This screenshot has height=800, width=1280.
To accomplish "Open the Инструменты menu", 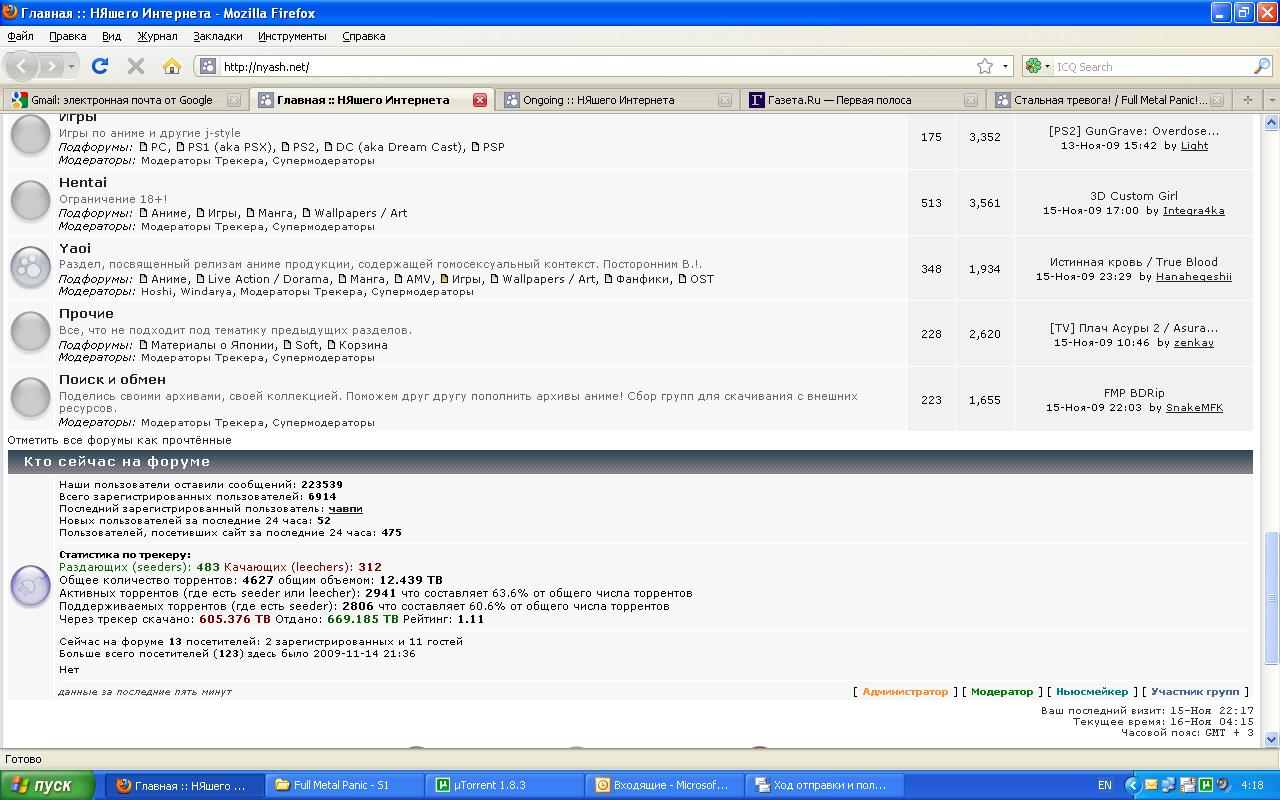I will (292, 36).
